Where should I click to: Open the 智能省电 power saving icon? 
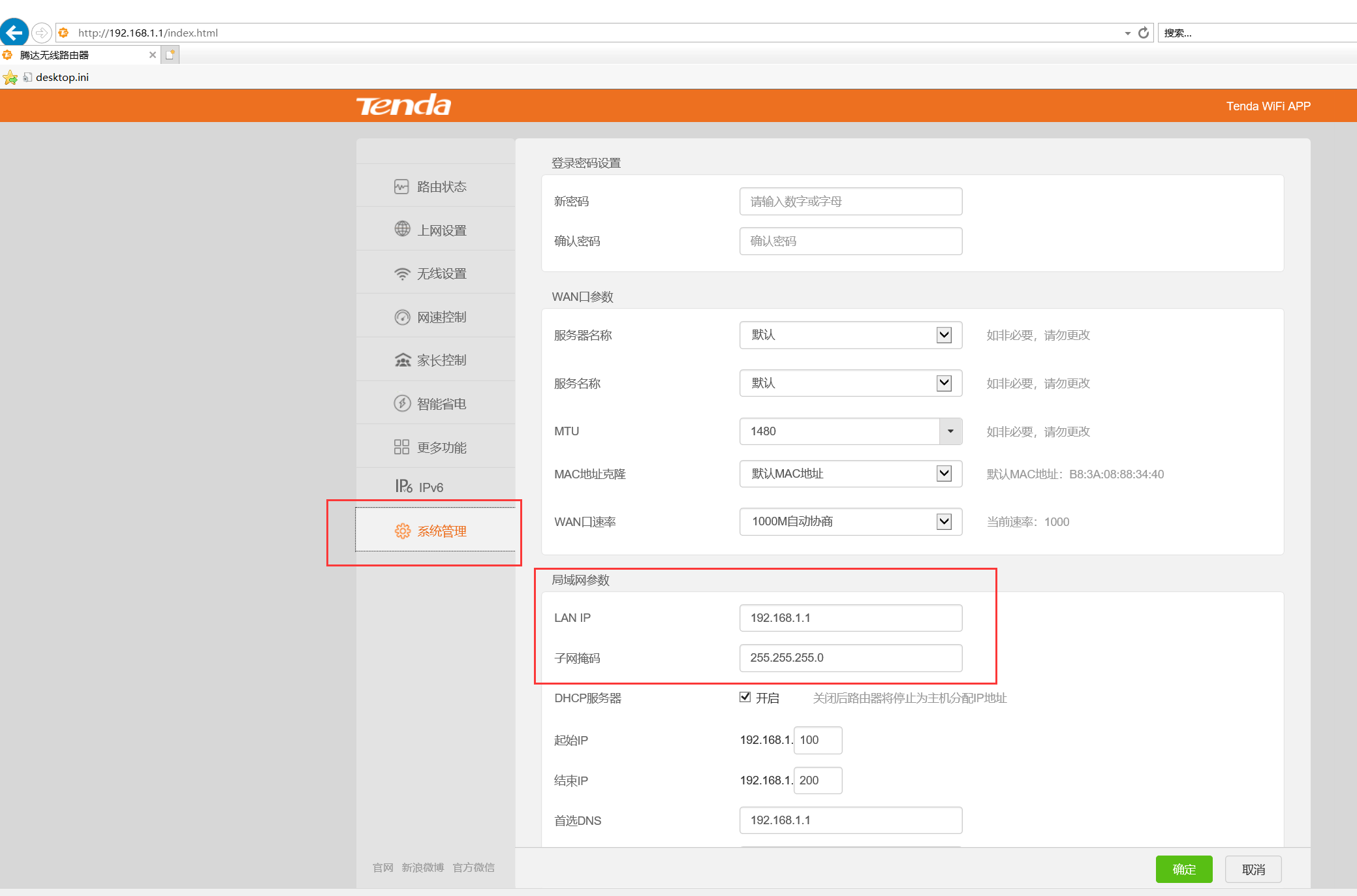(x=402, y=403)
